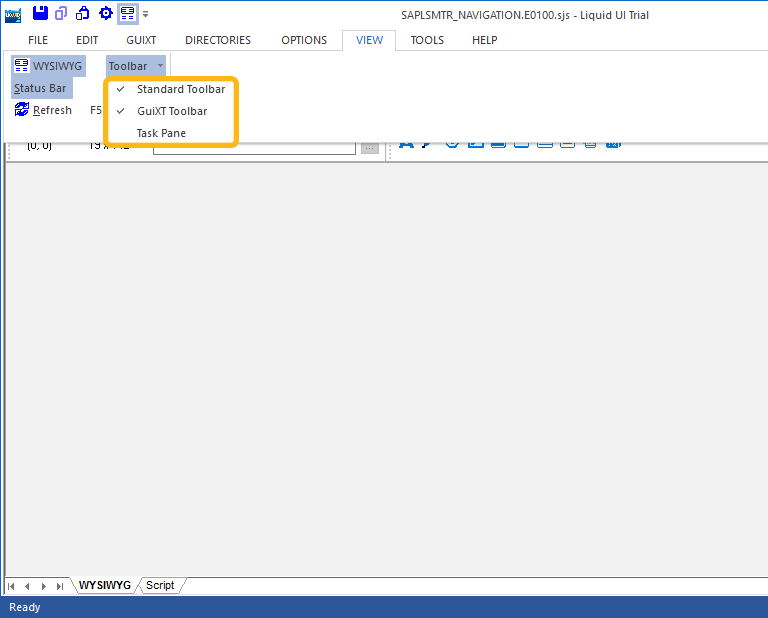This screenshot has height=618, width=768.
Task: Collapse the Toolbar dropdown in View ribbon
Action: [x=136, y=66]
